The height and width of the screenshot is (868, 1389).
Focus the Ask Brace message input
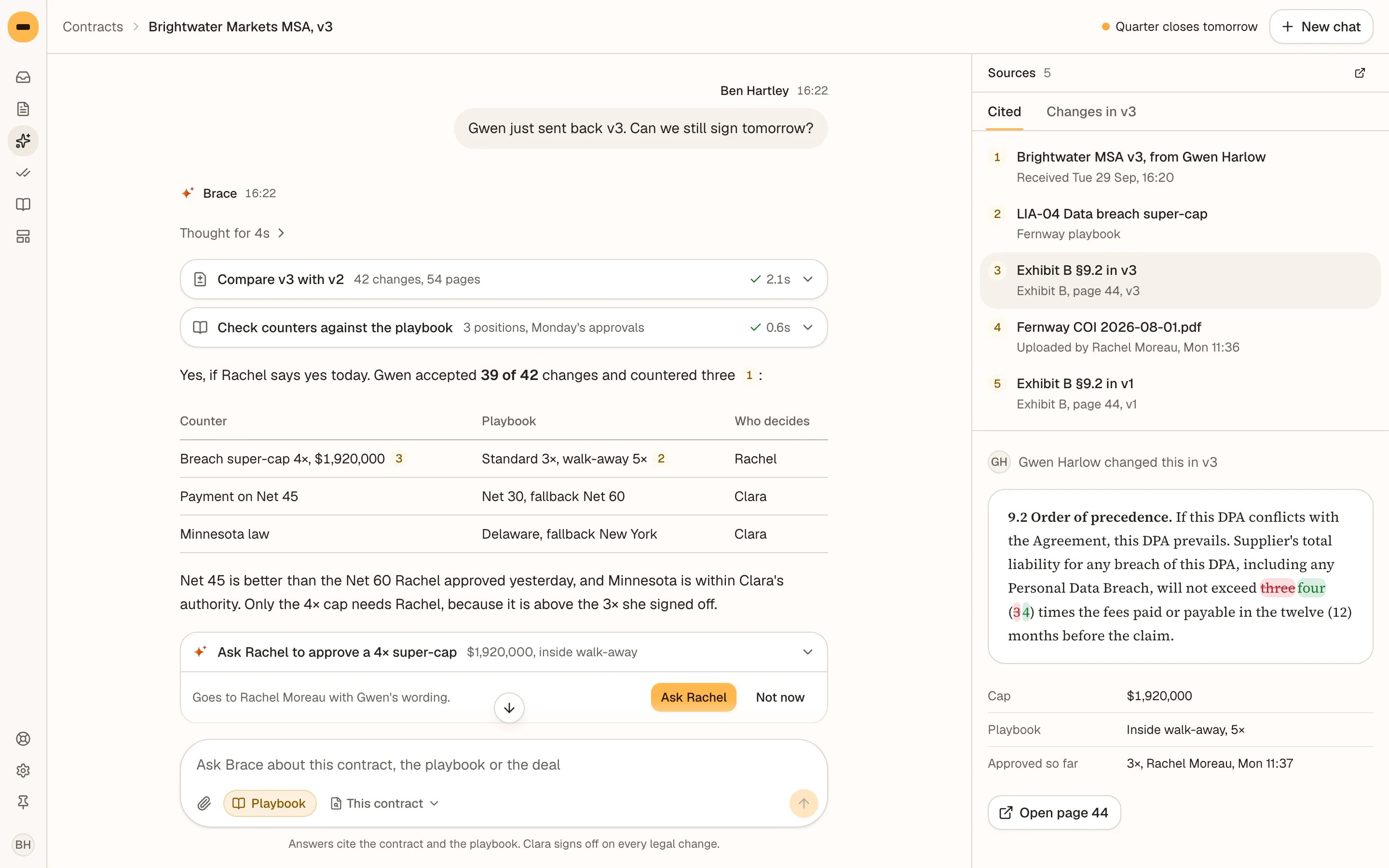click(504, 765)
